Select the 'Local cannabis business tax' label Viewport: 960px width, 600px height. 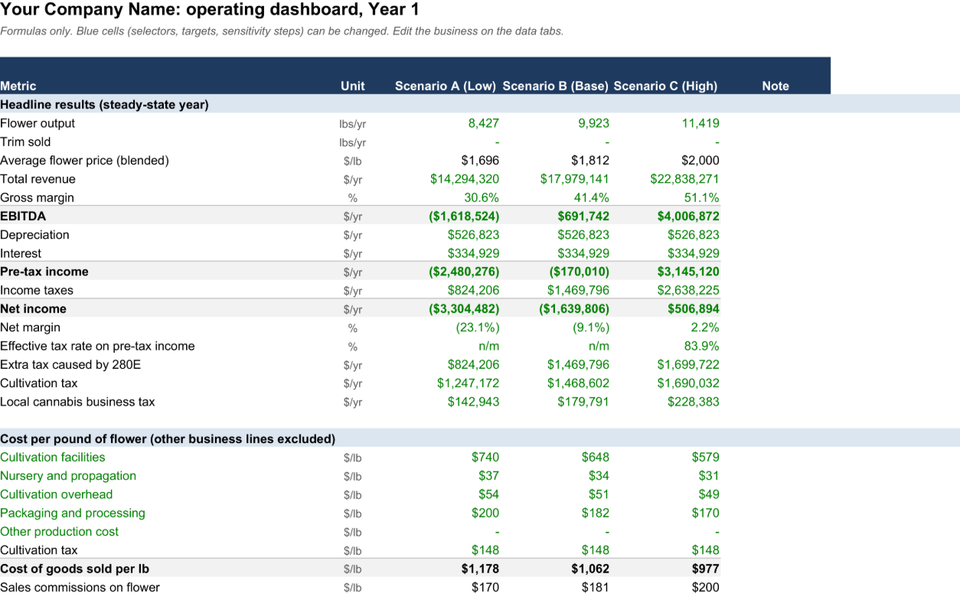tap(77, 402)
